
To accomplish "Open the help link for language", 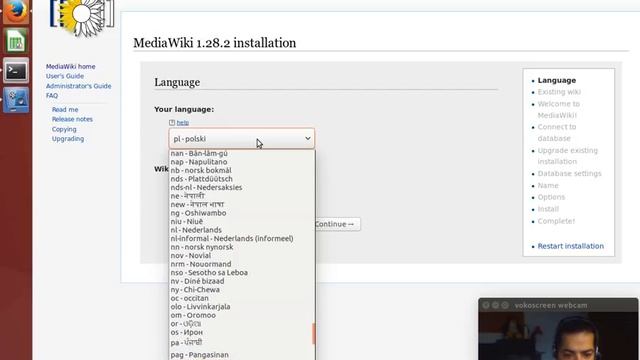I will coord(182,122).
